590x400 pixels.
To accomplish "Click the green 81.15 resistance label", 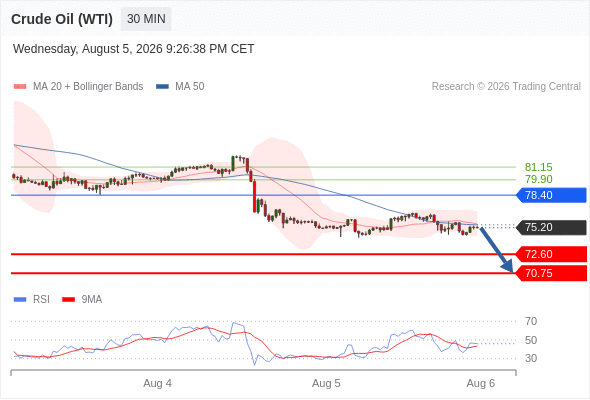I will pyautogui.click(x=538, y=167).
